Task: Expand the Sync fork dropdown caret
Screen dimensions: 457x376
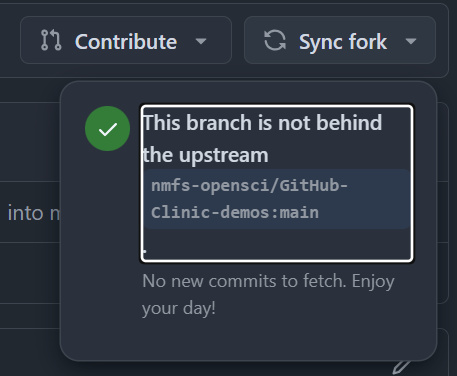Action: click(x=411, y=41)
